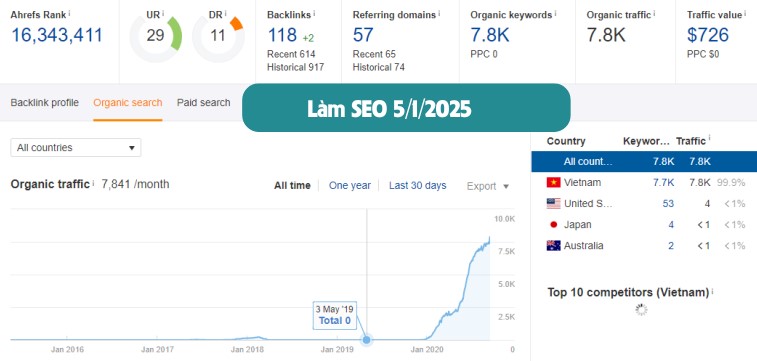Click the Referring domains info icon

coord(439,13)
